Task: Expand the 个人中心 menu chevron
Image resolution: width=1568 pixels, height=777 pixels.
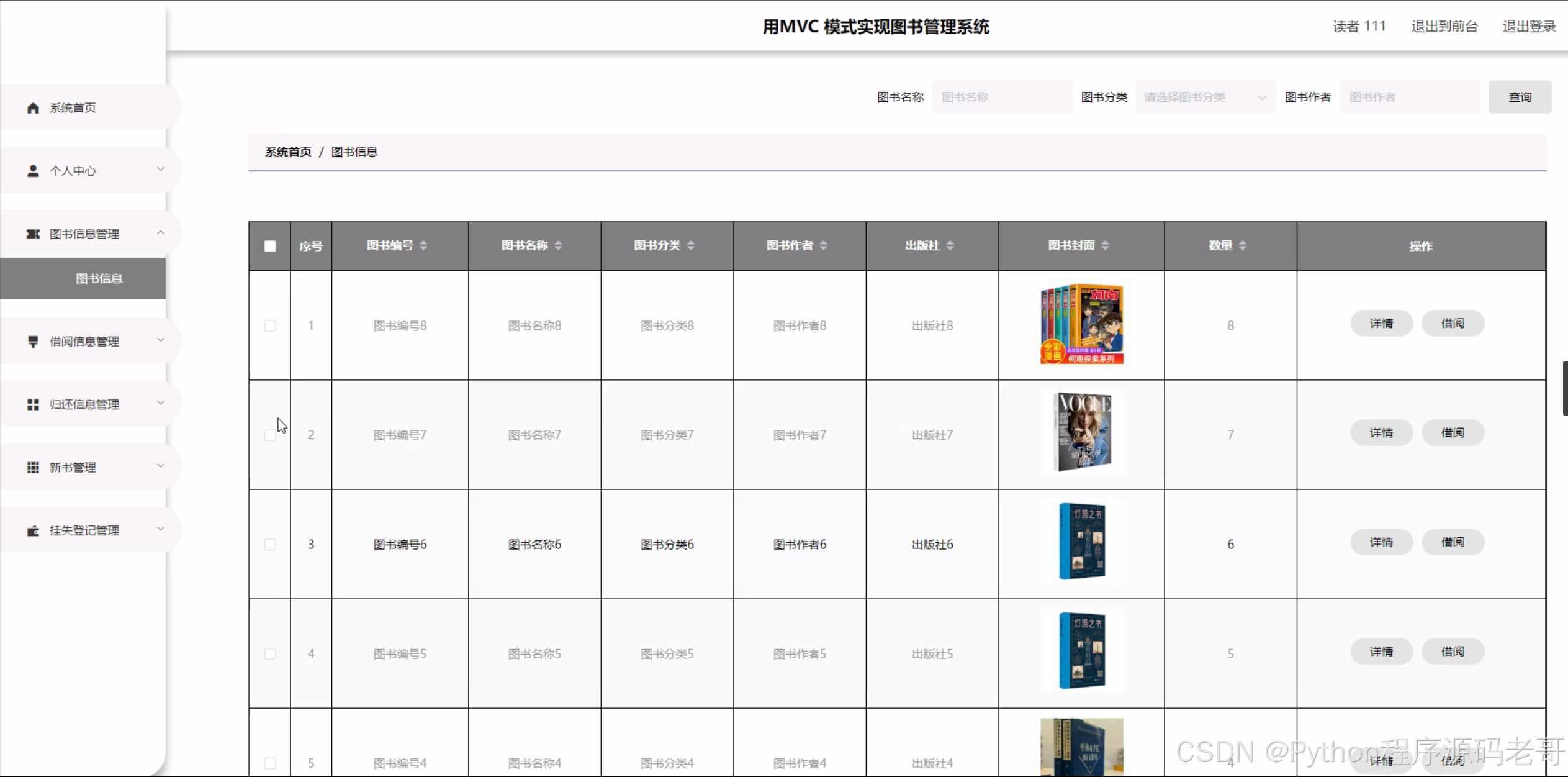Action: pos(161,169)
